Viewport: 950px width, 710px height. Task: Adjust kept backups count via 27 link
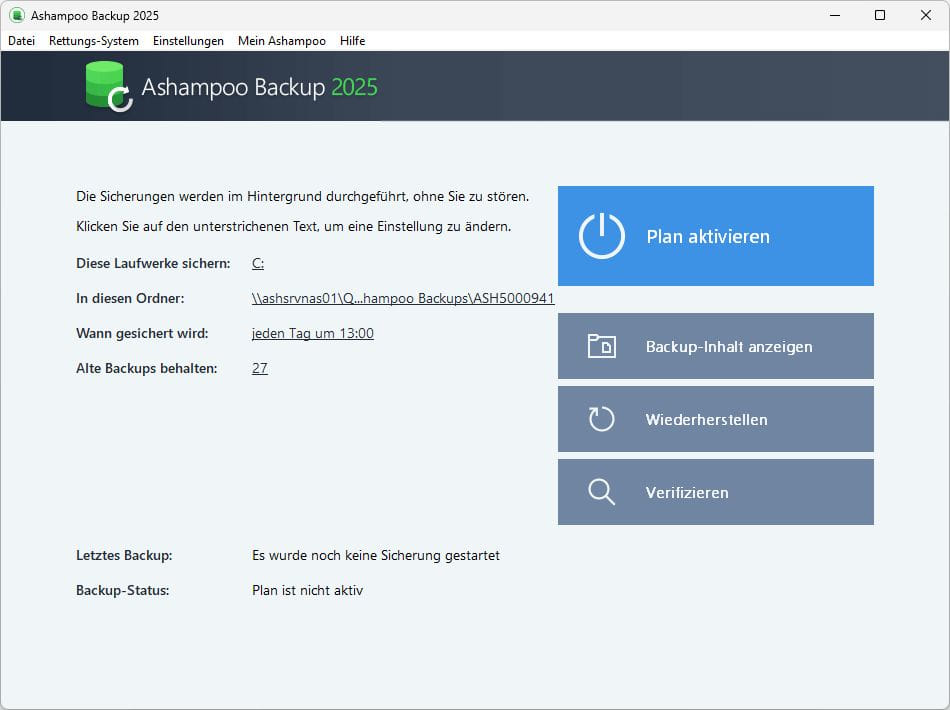point(259,368)
